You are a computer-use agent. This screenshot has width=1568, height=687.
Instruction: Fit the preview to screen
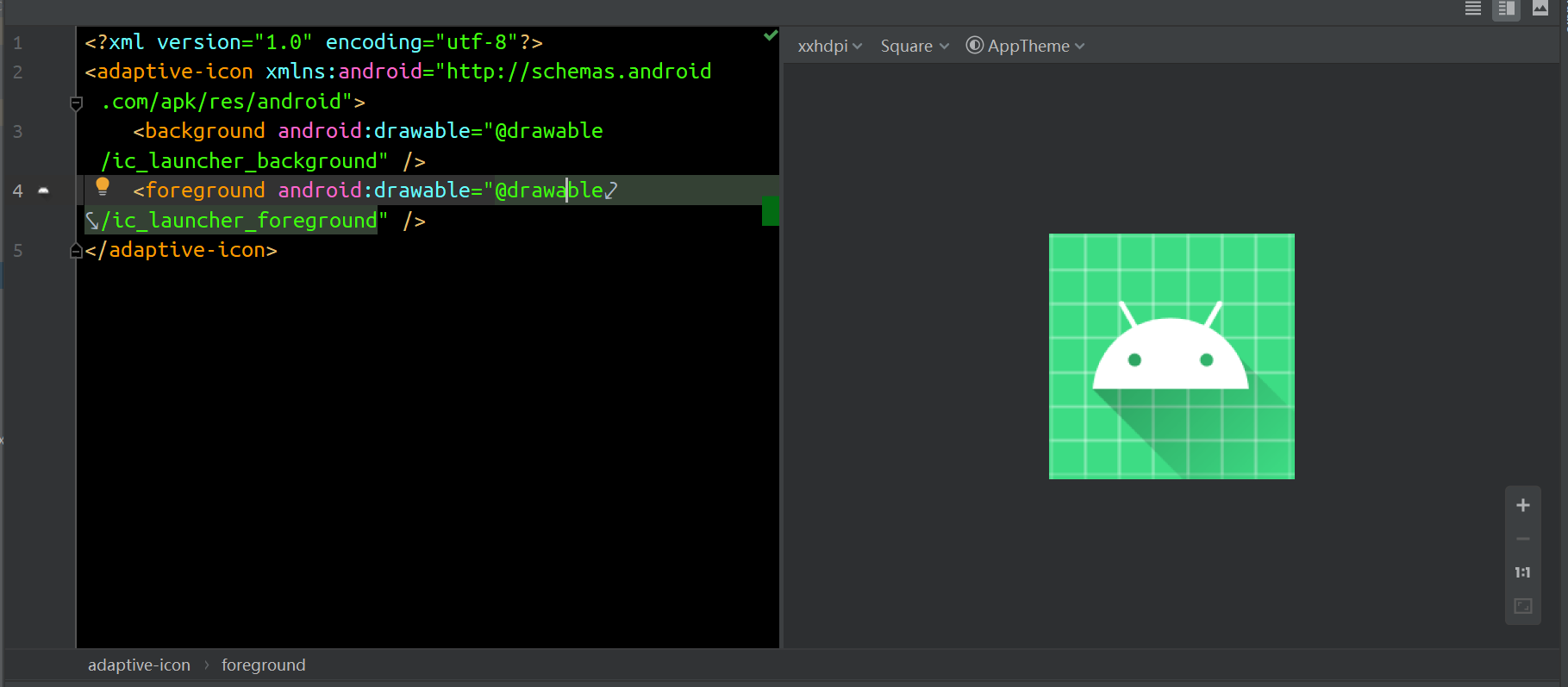point(1523,606)
